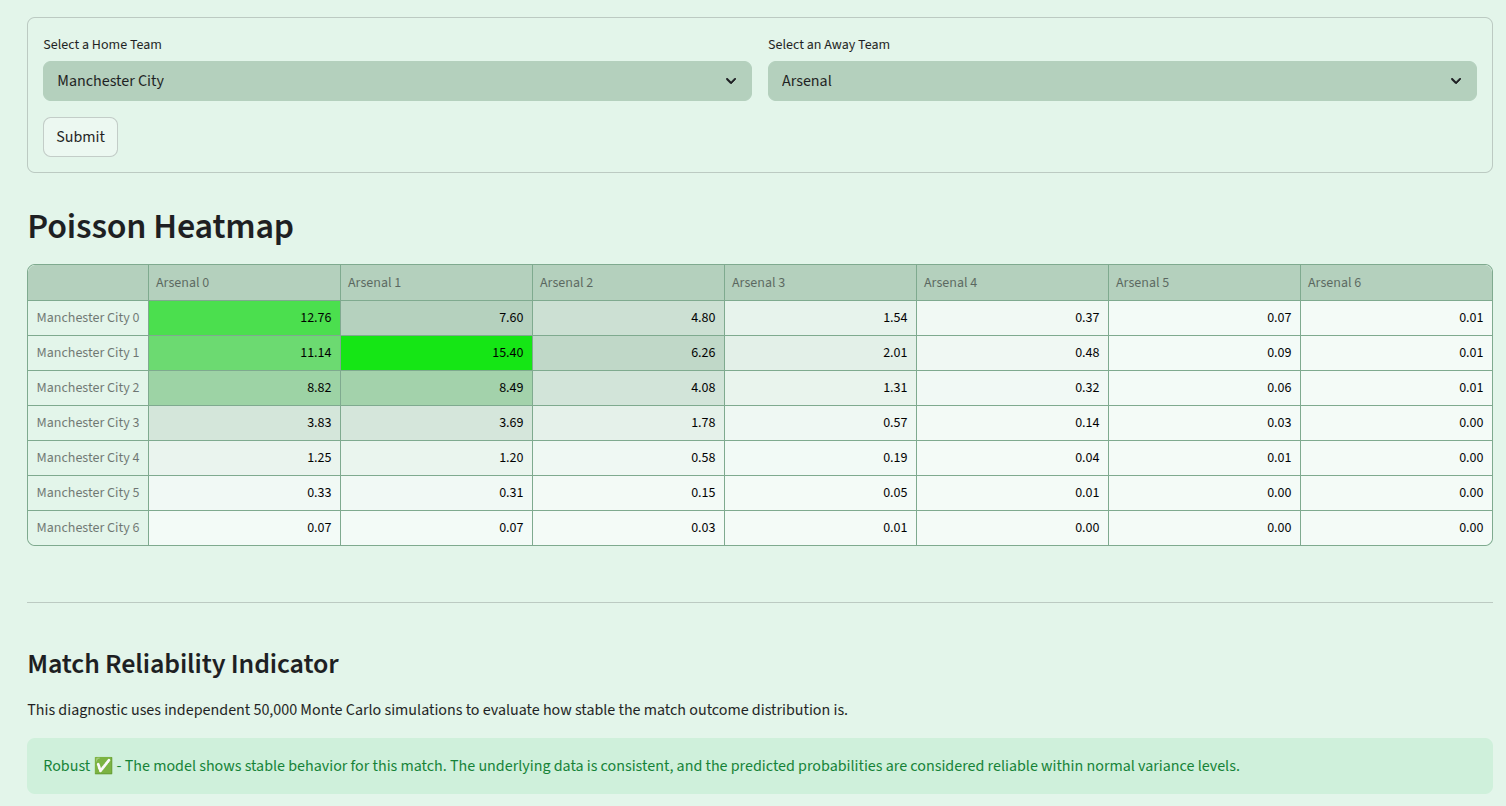Select the cell showing 3.83
Screen dimensions: 1506x806
244,423
